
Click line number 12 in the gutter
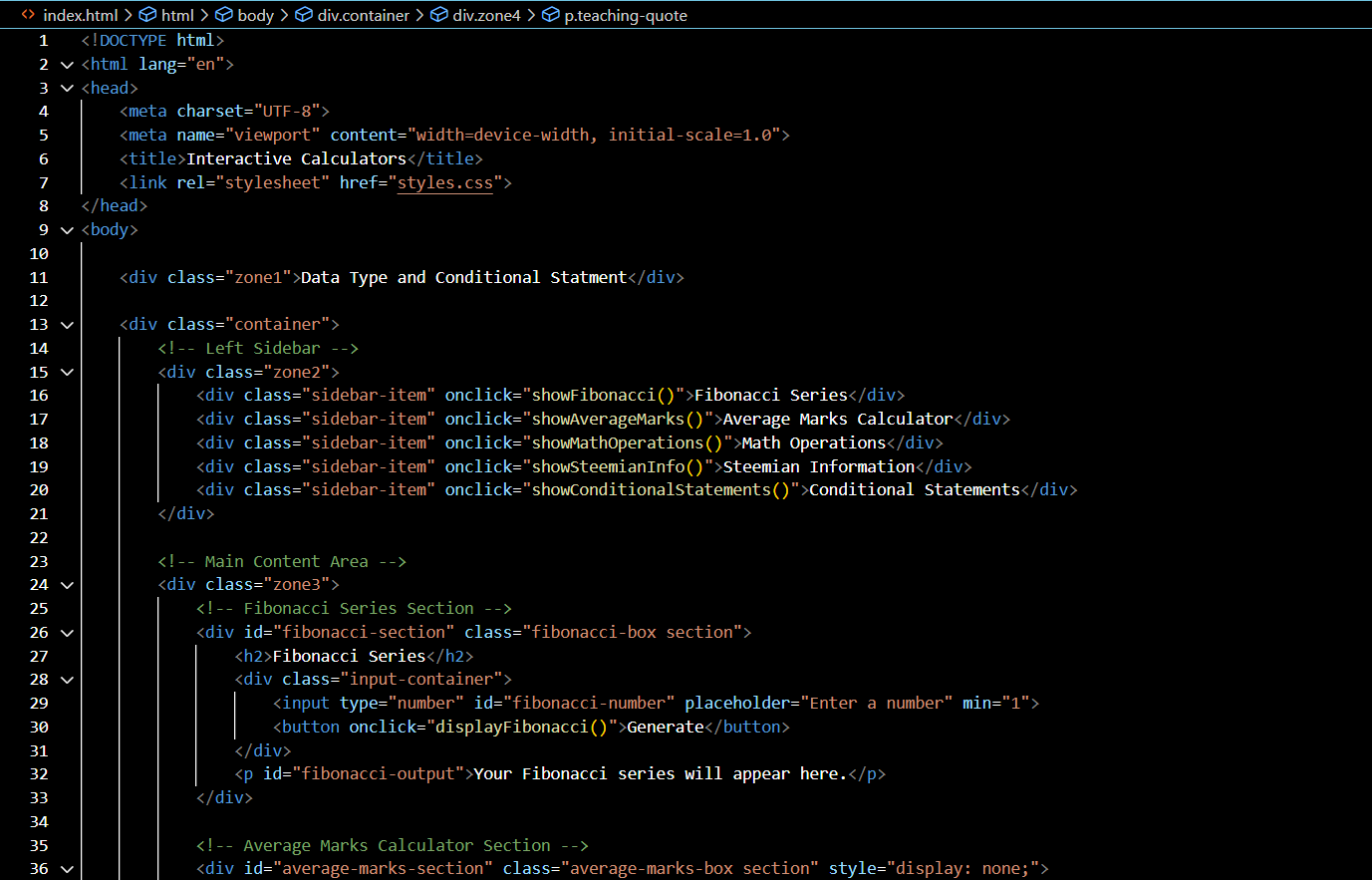click(39, 301)
